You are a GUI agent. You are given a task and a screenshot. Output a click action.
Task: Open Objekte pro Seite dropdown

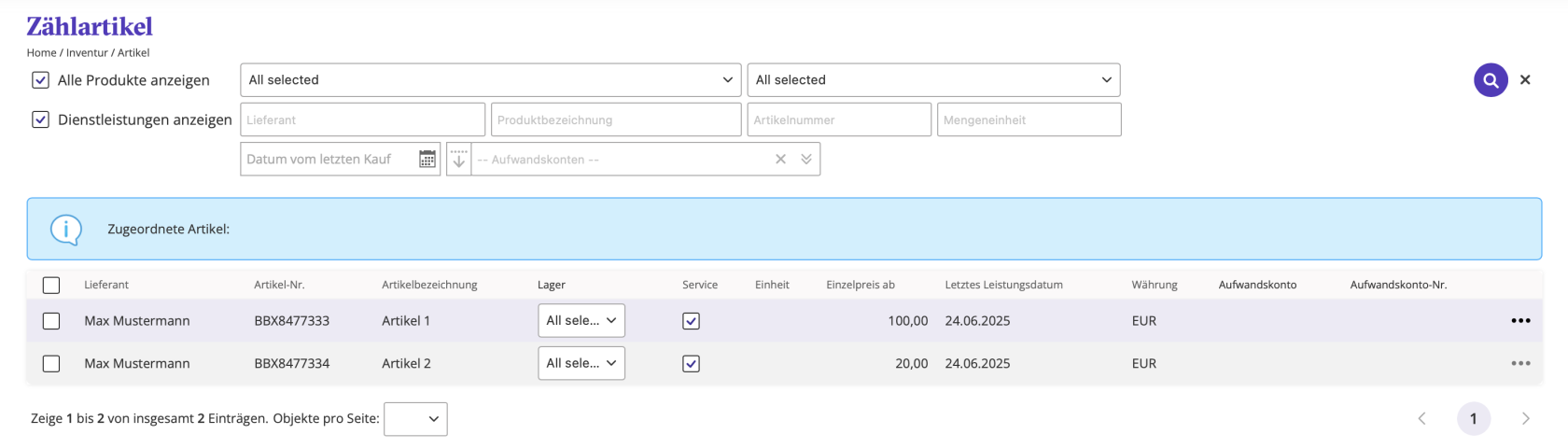[x=415, y=419]
